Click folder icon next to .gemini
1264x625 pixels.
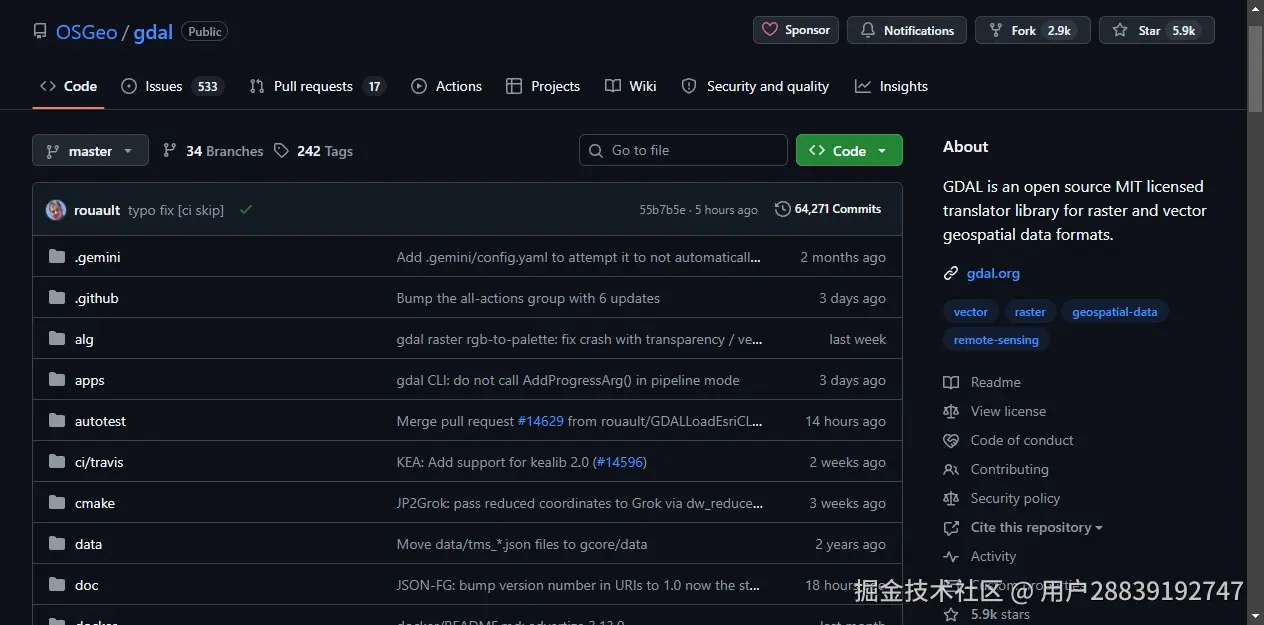[57, 257]
